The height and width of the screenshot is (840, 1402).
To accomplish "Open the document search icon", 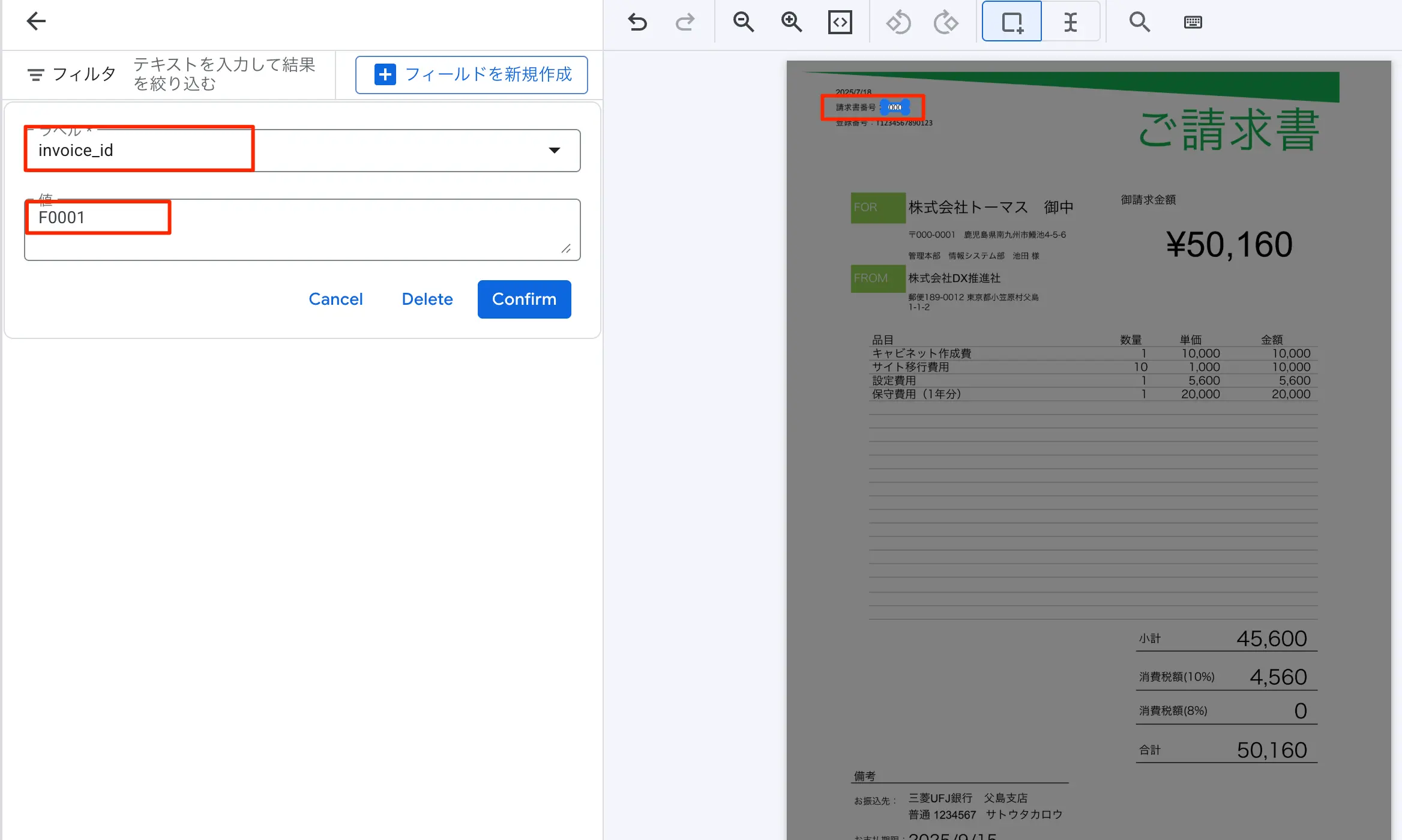I will click(x=1139, y=23).
